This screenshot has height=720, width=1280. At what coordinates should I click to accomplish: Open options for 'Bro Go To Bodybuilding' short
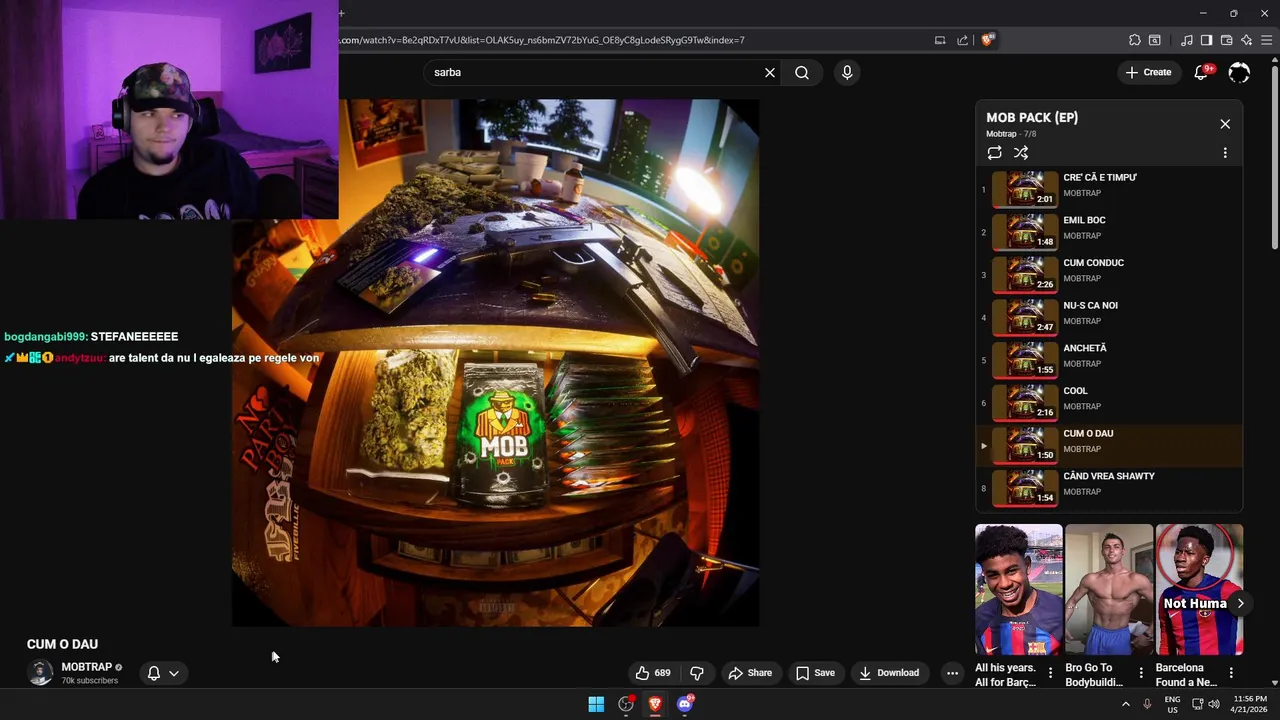1141,673
